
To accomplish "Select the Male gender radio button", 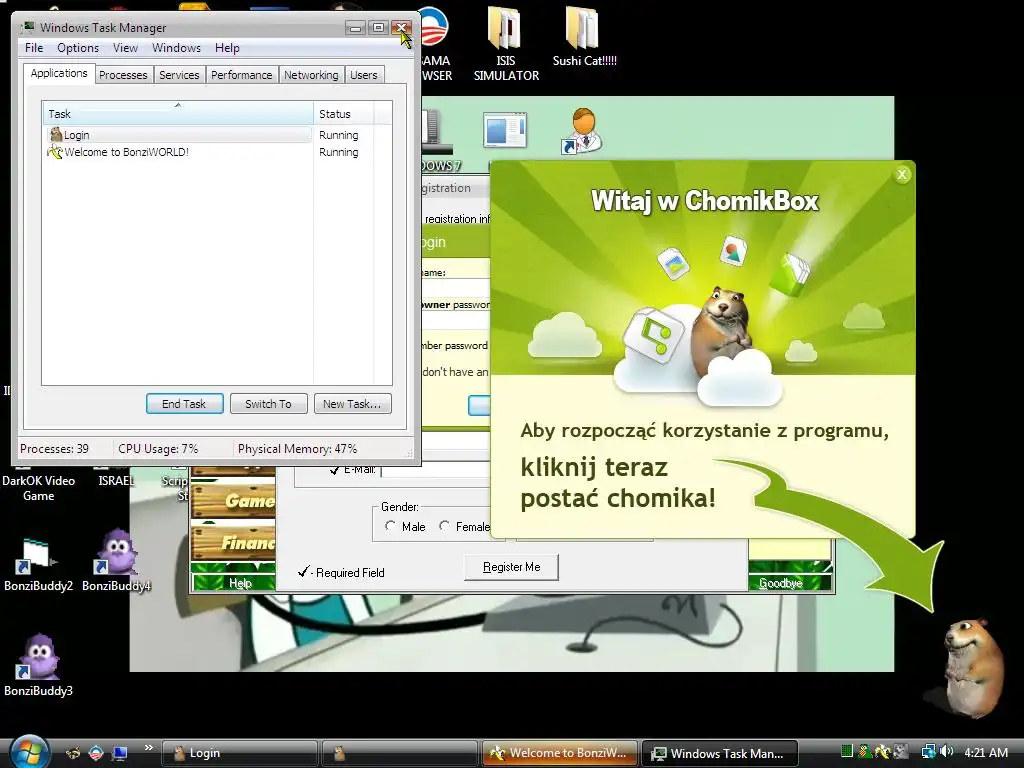I will tap(391, 526).
